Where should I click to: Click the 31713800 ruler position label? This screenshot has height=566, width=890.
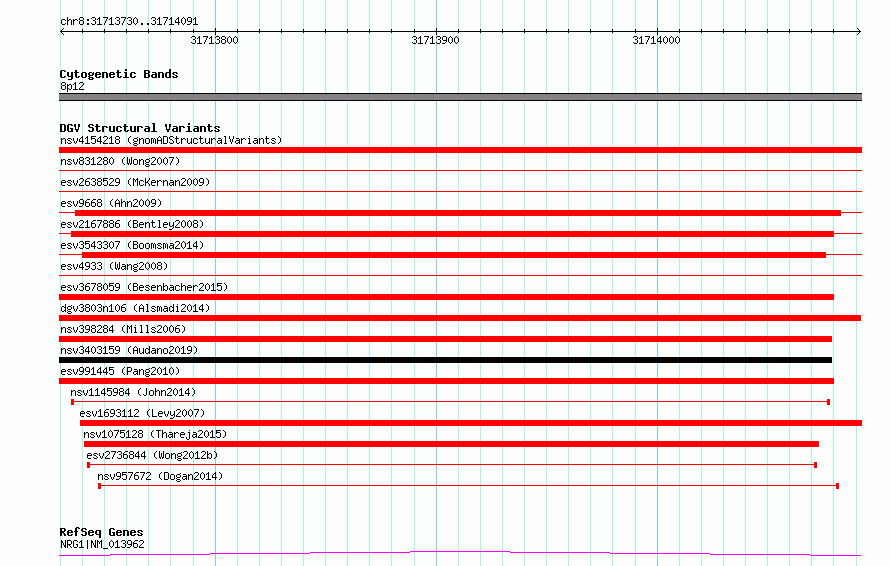point(215,40)
